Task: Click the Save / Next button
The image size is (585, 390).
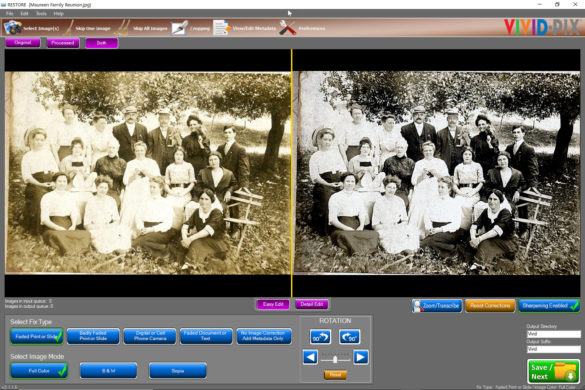Action: [x=553, y=371]
